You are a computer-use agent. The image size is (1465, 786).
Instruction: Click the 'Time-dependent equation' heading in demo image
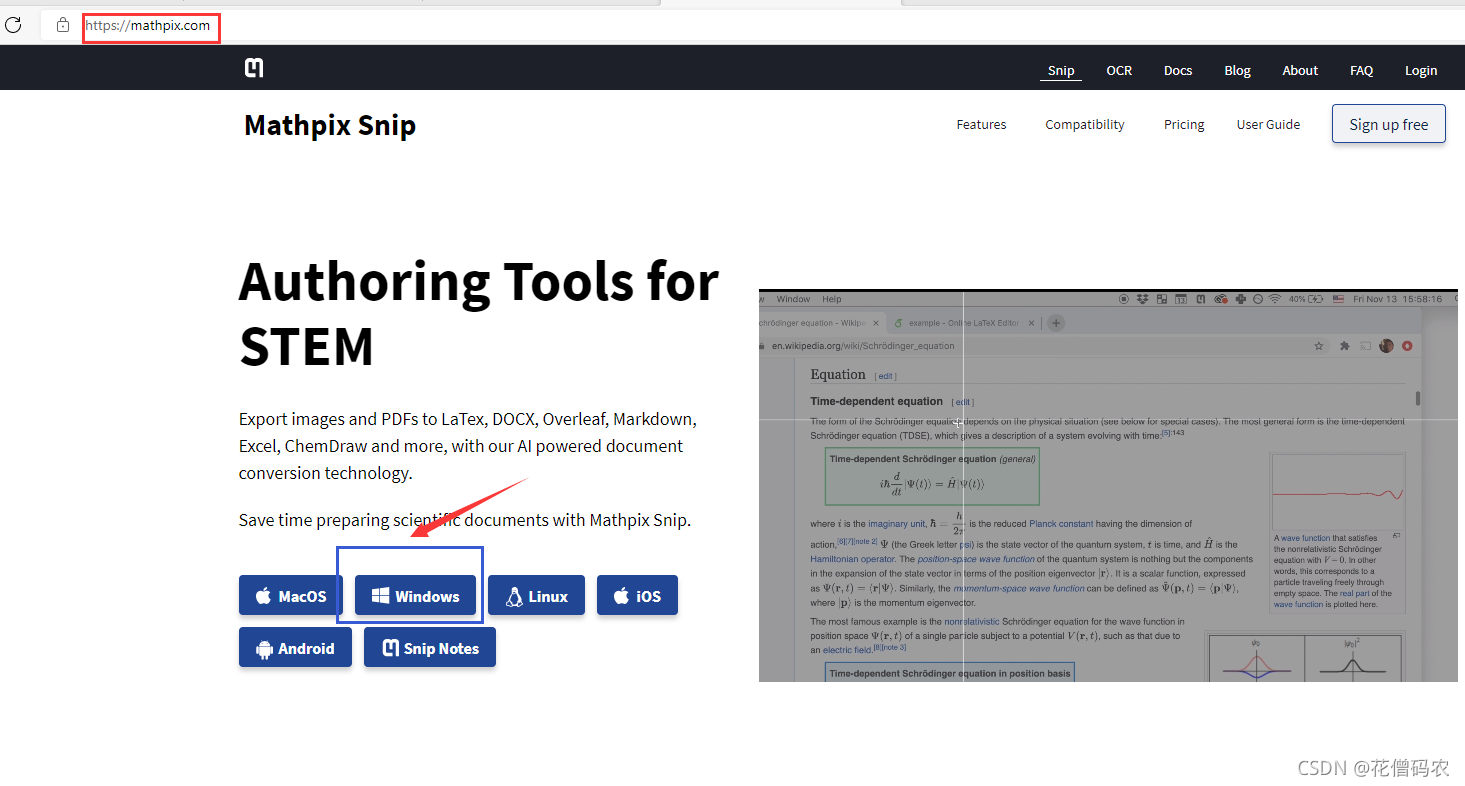(876, 401)
